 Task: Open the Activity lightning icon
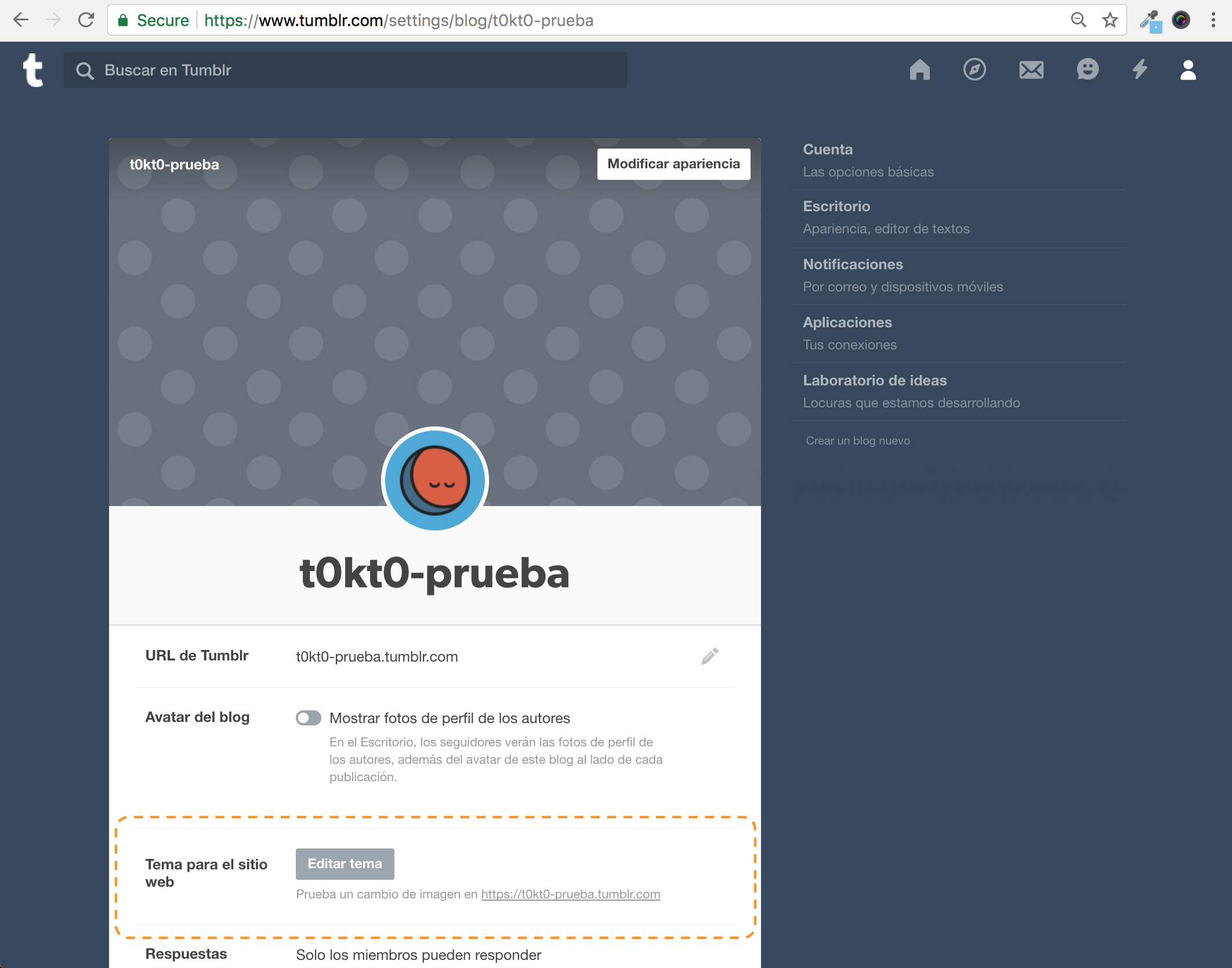[1140, 70]
